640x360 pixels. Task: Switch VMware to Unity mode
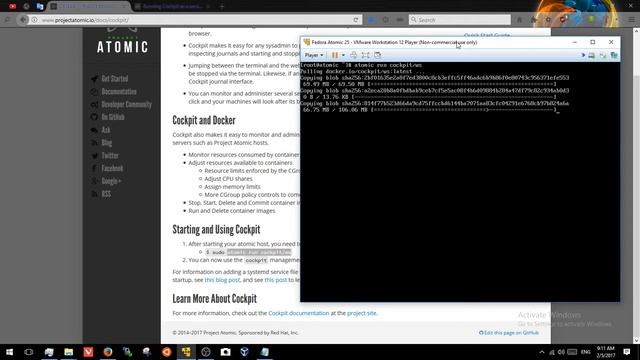[x=378, y=55]
